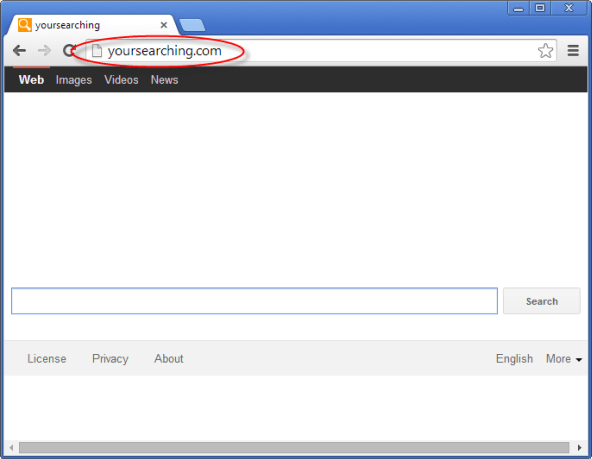This screenshot has height=459, width=592.
Task: Open the Privacy link in the footer
Action: click(x=110, y=359)
